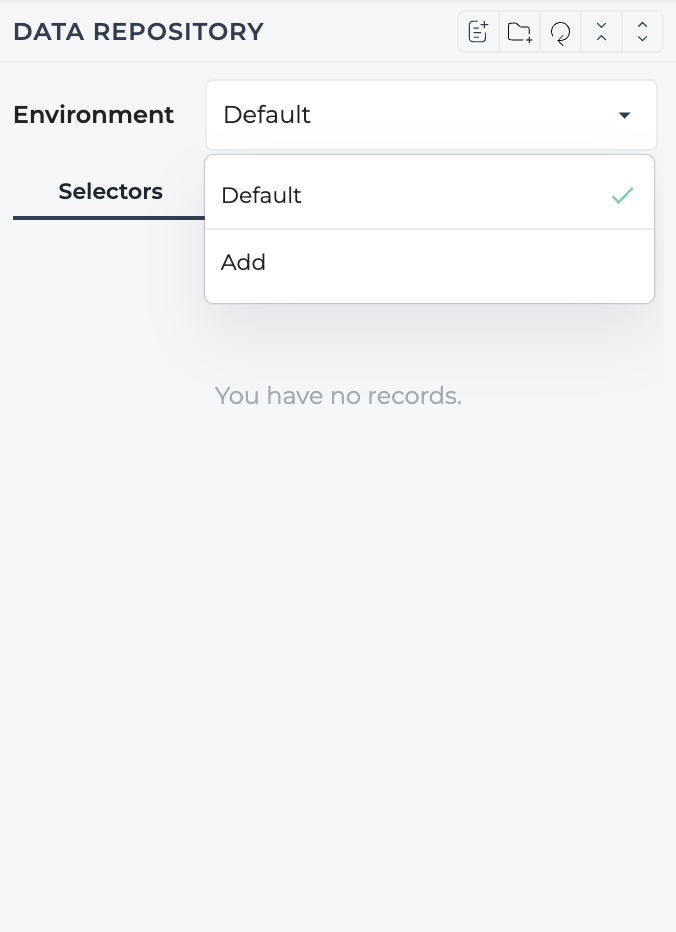Choose Add in the environment list
676x932 pixels.
pos(429,262)
